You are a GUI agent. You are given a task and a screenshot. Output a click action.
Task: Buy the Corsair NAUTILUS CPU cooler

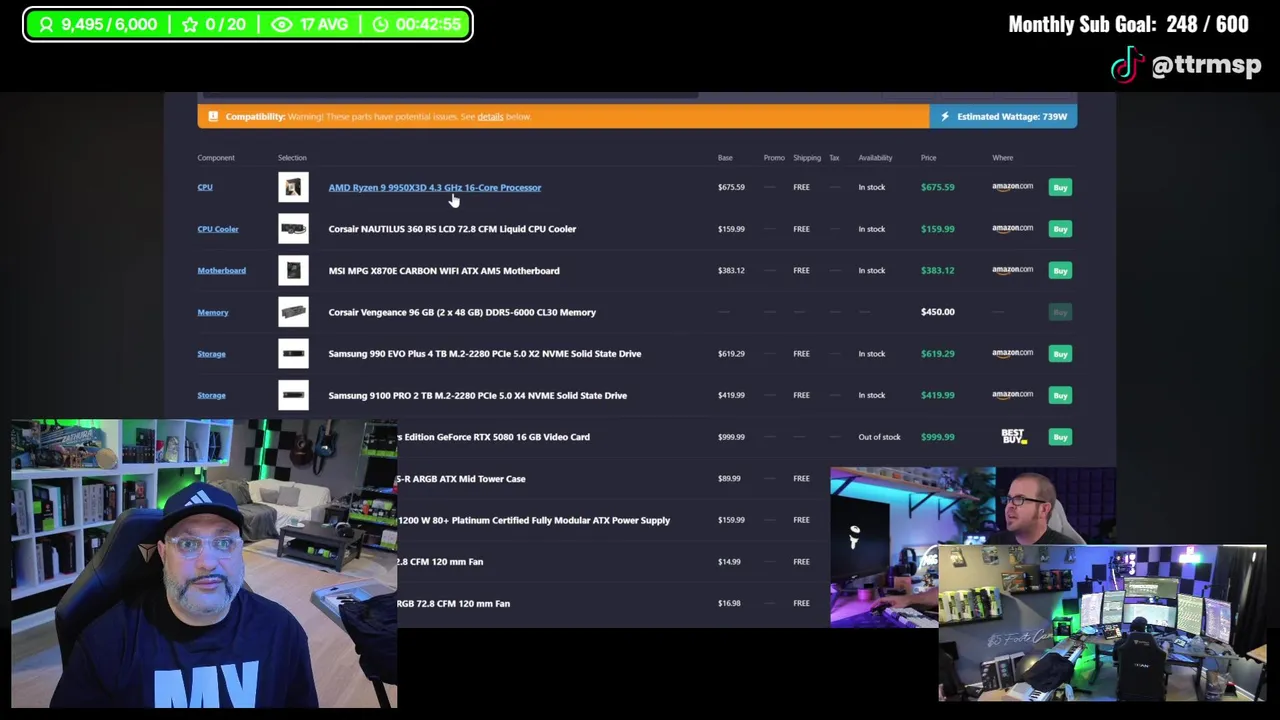[x=1060, y=229]
